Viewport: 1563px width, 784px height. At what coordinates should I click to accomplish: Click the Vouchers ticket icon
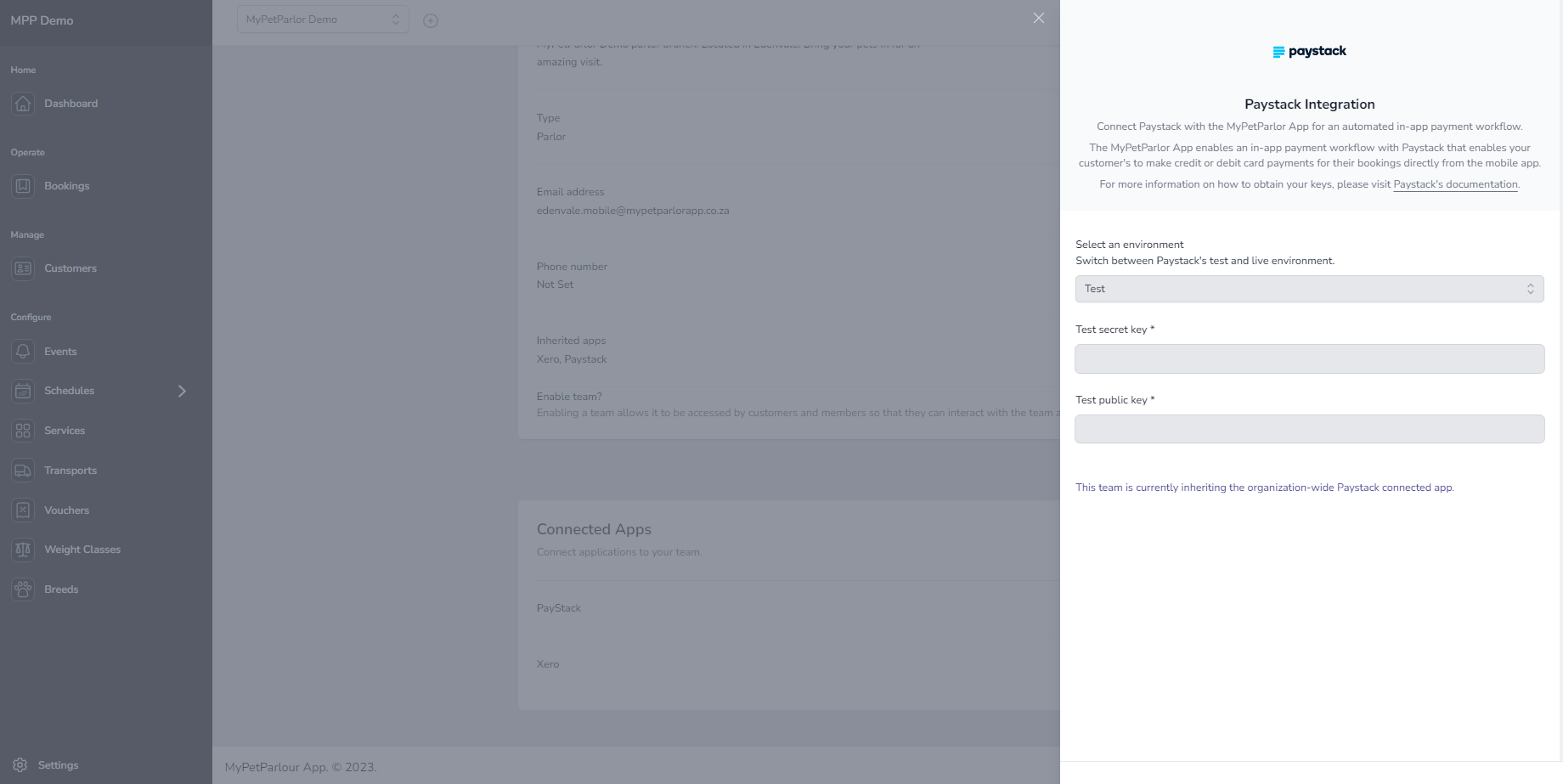(x=23, y=510)
